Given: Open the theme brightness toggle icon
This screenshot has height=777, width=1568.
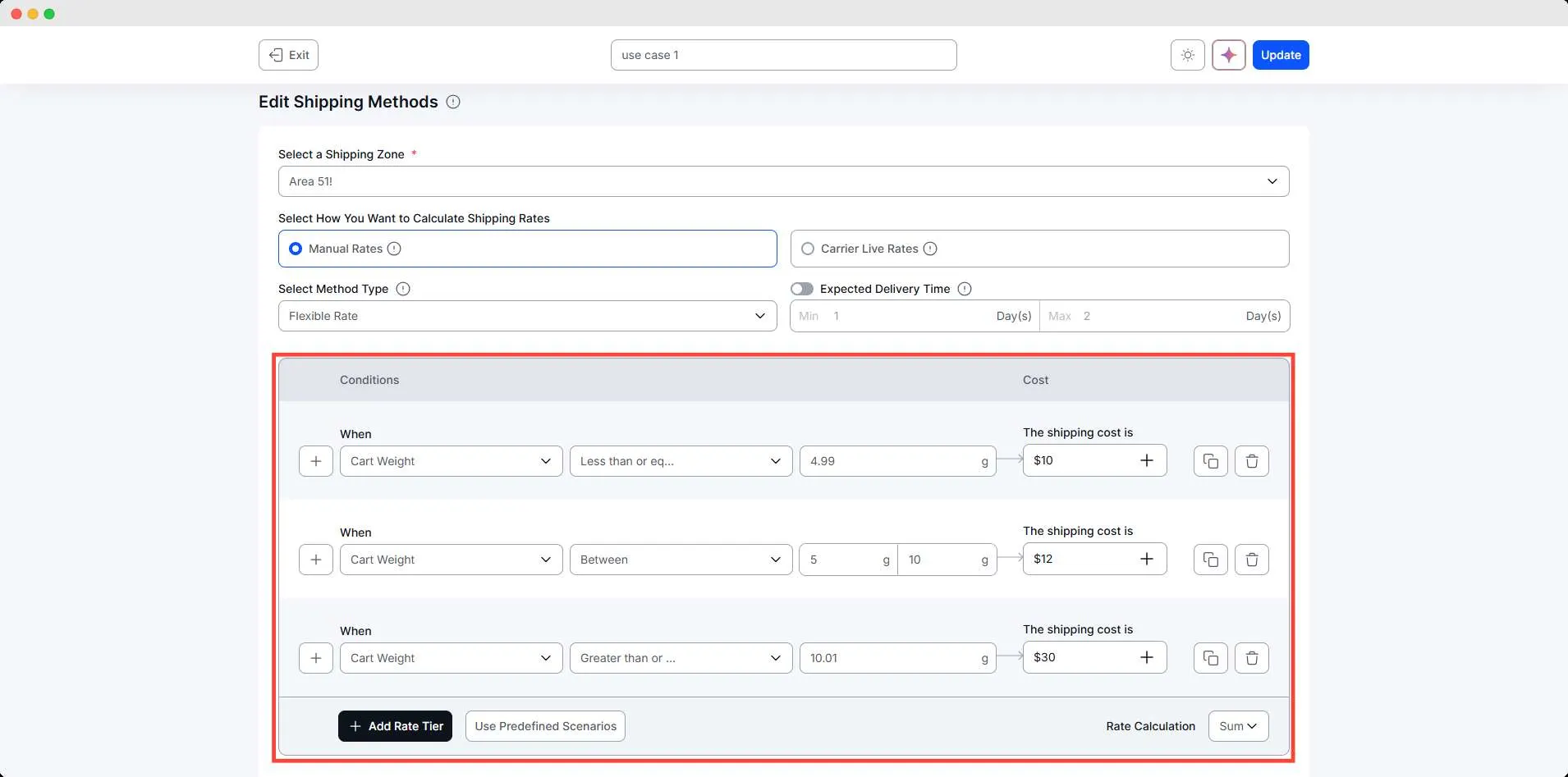Looking at the screenshot, I should coord(1187,54).
